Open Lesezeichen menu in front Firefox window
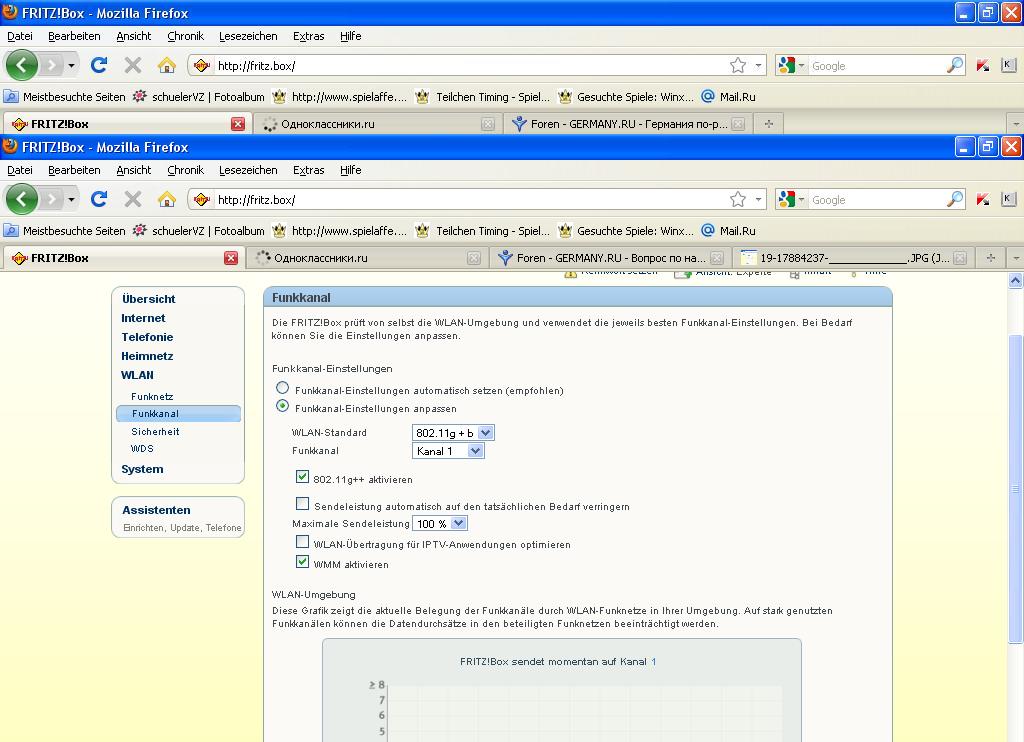The height and width of the screenshot is (742, 1024). click(248, 170)
